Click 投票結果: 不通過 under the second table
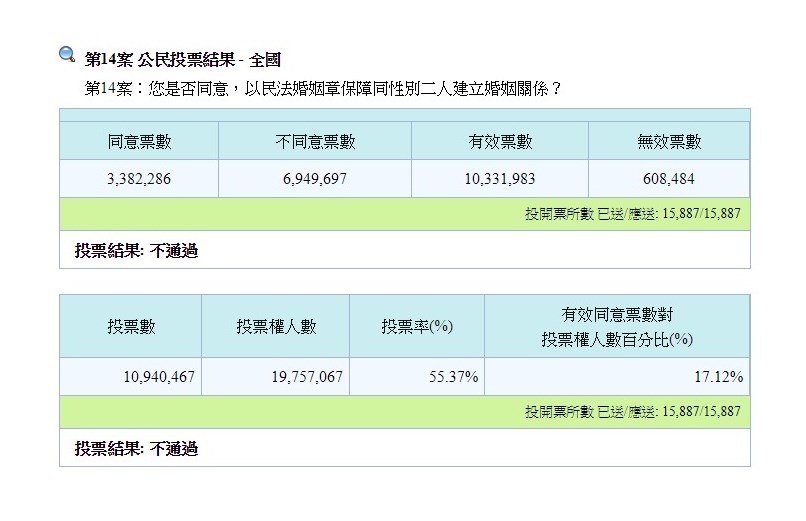806x521 pixels. (136, 449)
